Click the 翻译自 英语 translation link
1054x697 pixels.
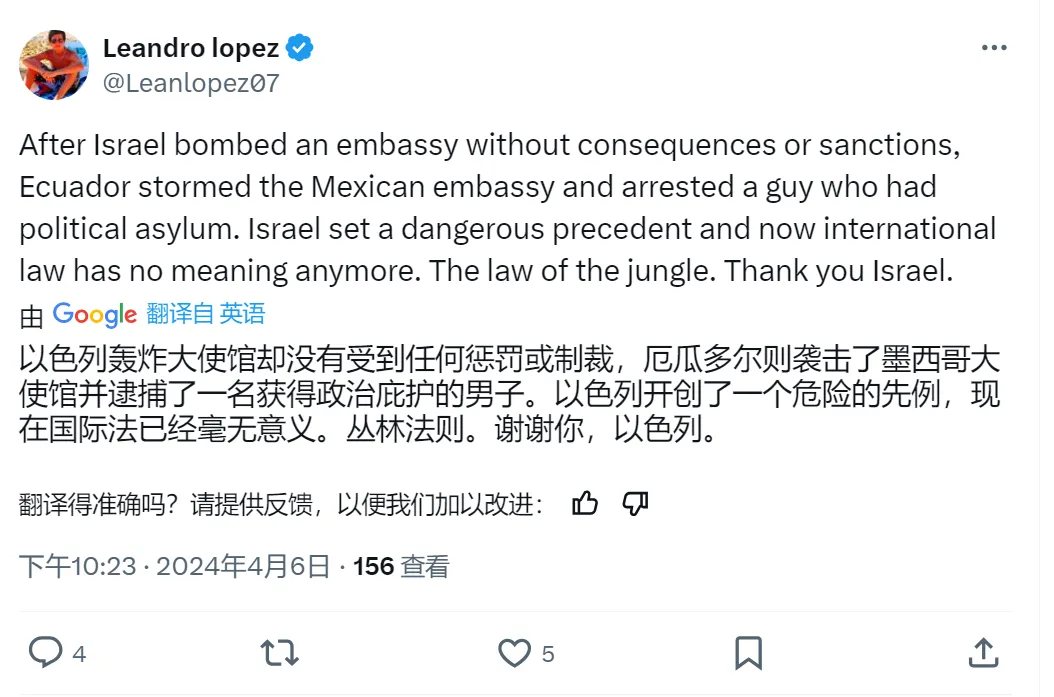click(x=206, y=314)
